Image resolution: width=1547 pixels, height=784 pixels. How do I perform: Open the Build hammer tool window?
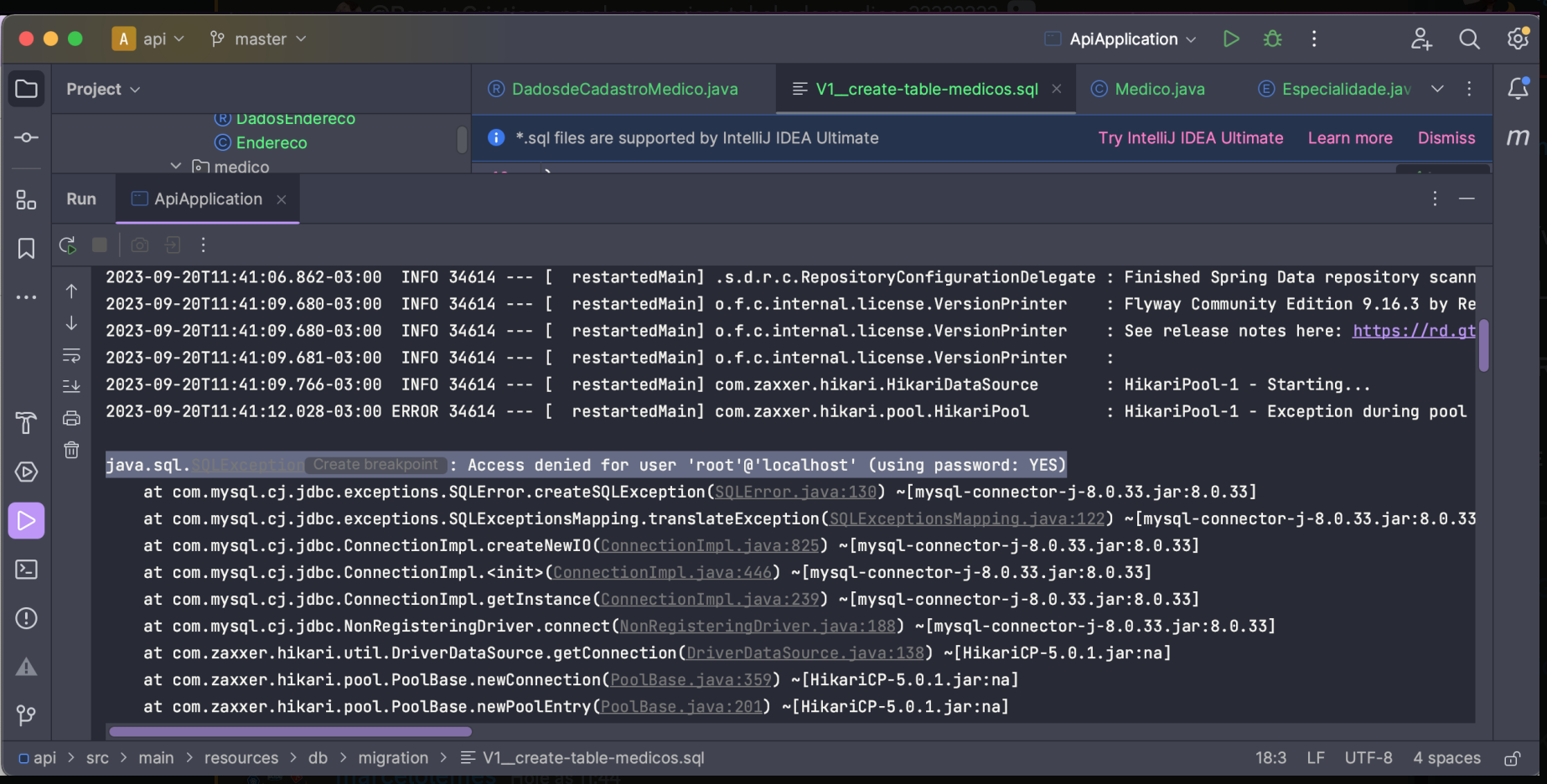26,423
